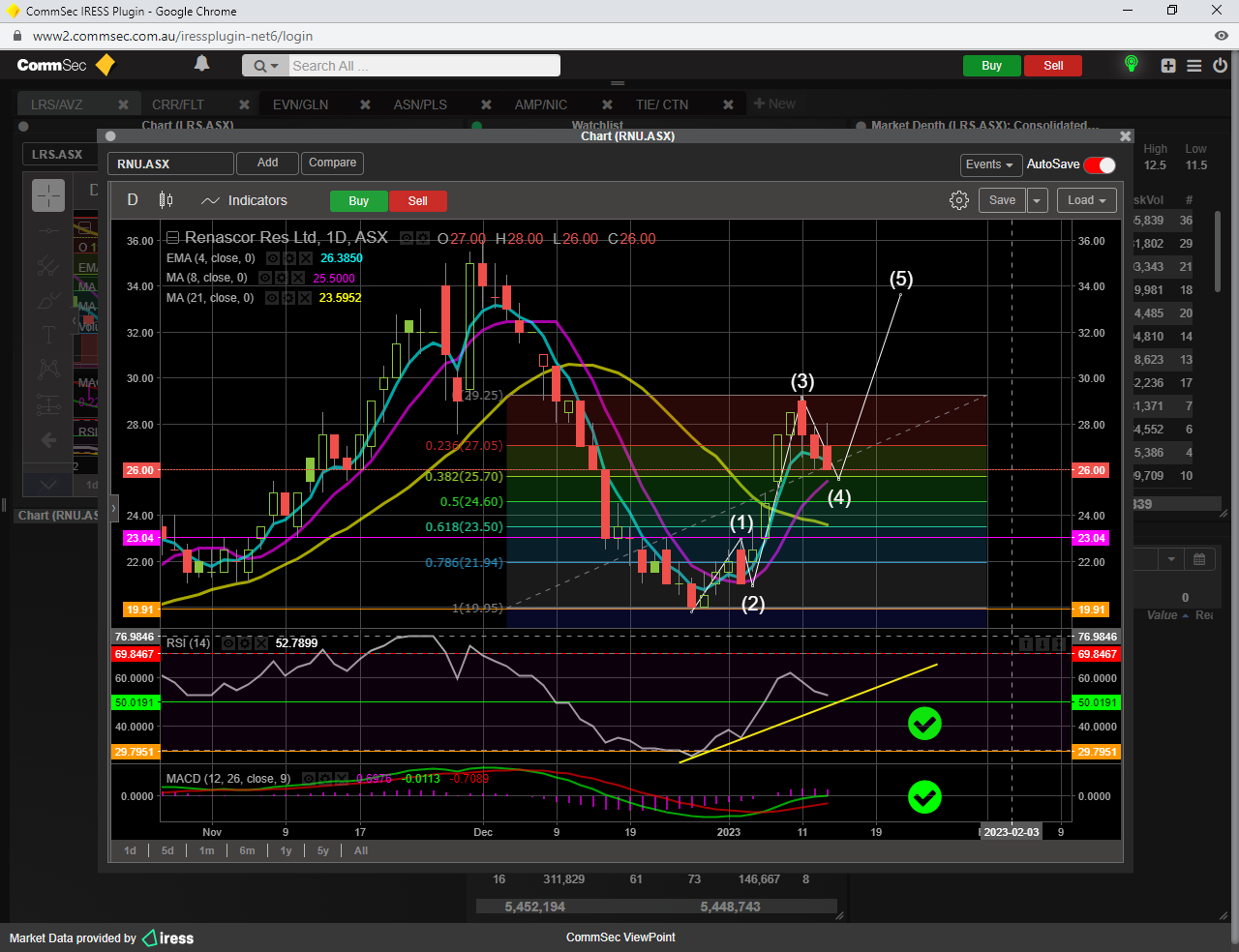Click the Save button
This screenshot has height=952, width=1239.
coord(1002,200)
